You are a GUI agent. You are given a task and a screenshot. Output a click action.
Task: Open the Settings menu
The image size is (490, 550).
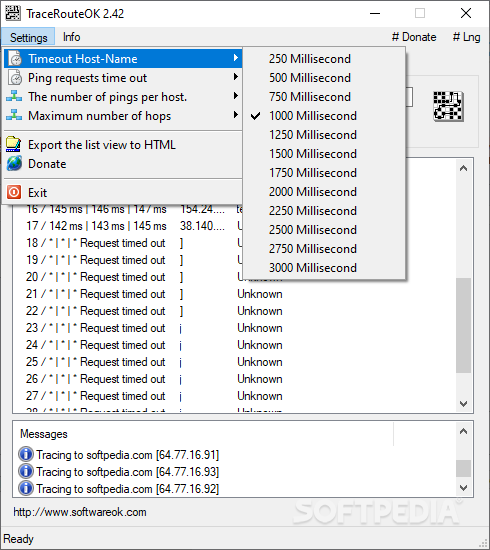[x=28, y=37]
